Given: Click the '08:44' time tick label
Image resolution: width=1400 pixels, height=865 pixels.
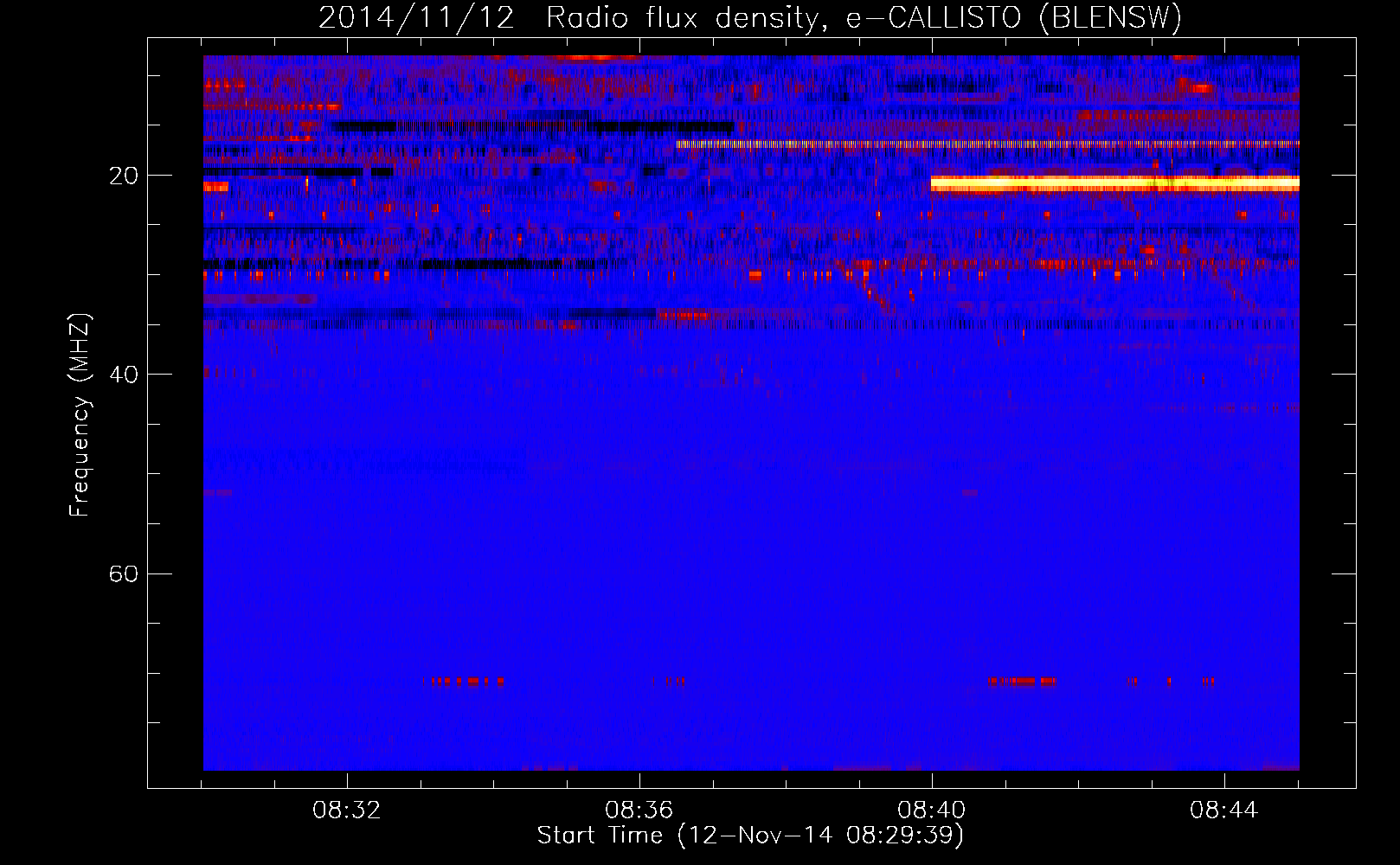Looking at the screenshot, I should coord(1224,811).
